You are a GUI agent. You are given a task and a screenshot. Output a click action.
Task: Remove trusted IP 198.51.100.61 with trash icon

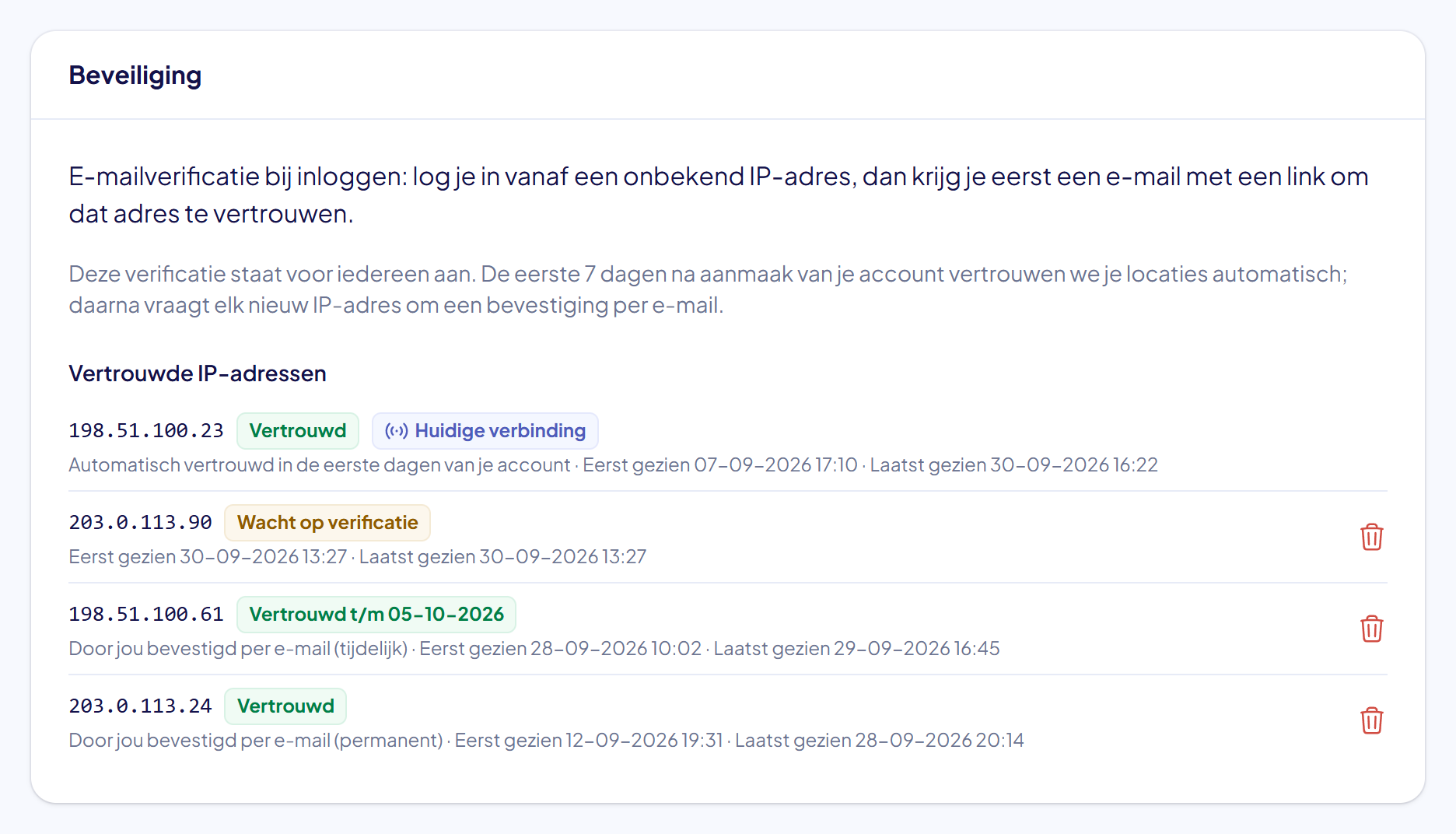click(x=1371, y=629)
